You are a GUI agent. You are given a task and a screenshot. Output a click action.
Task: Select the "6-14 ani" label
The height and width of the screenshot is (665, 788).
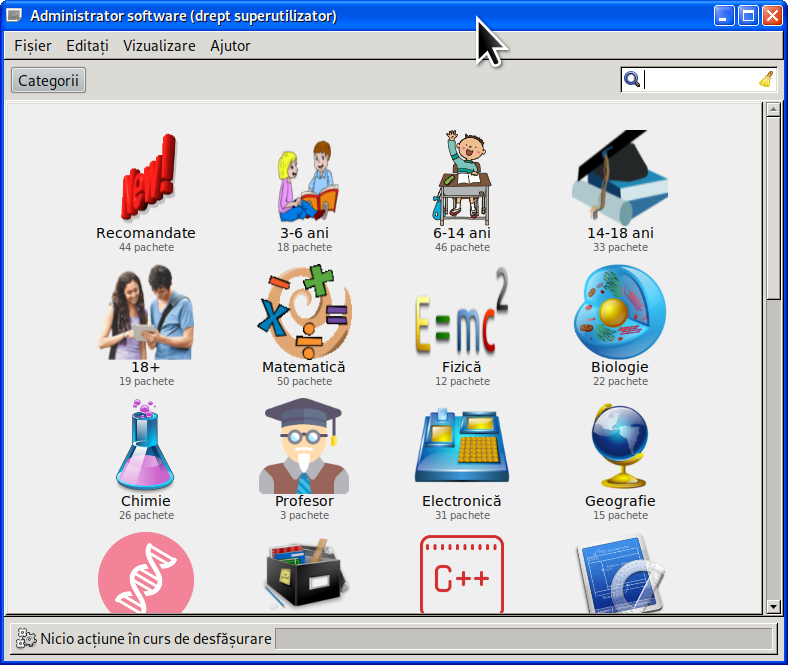coord(462,233)
